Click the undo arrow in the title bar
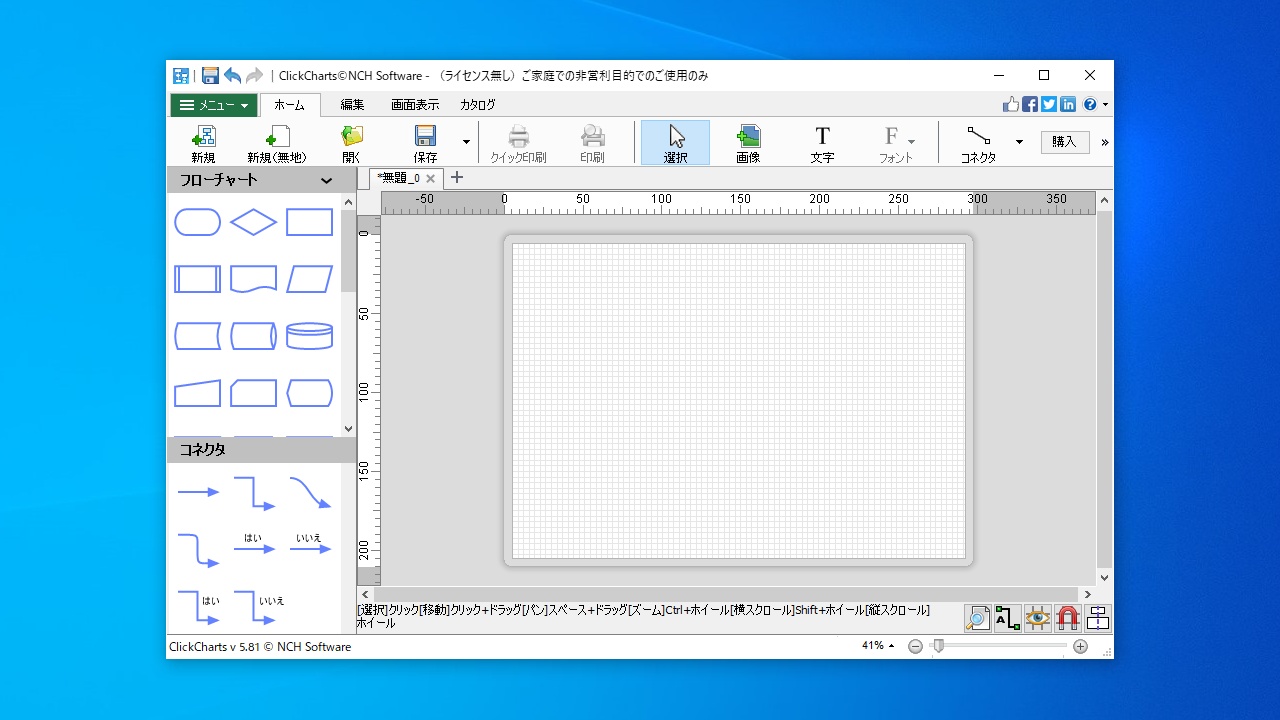The image size is (1280, 720). (x=232, y=76)
